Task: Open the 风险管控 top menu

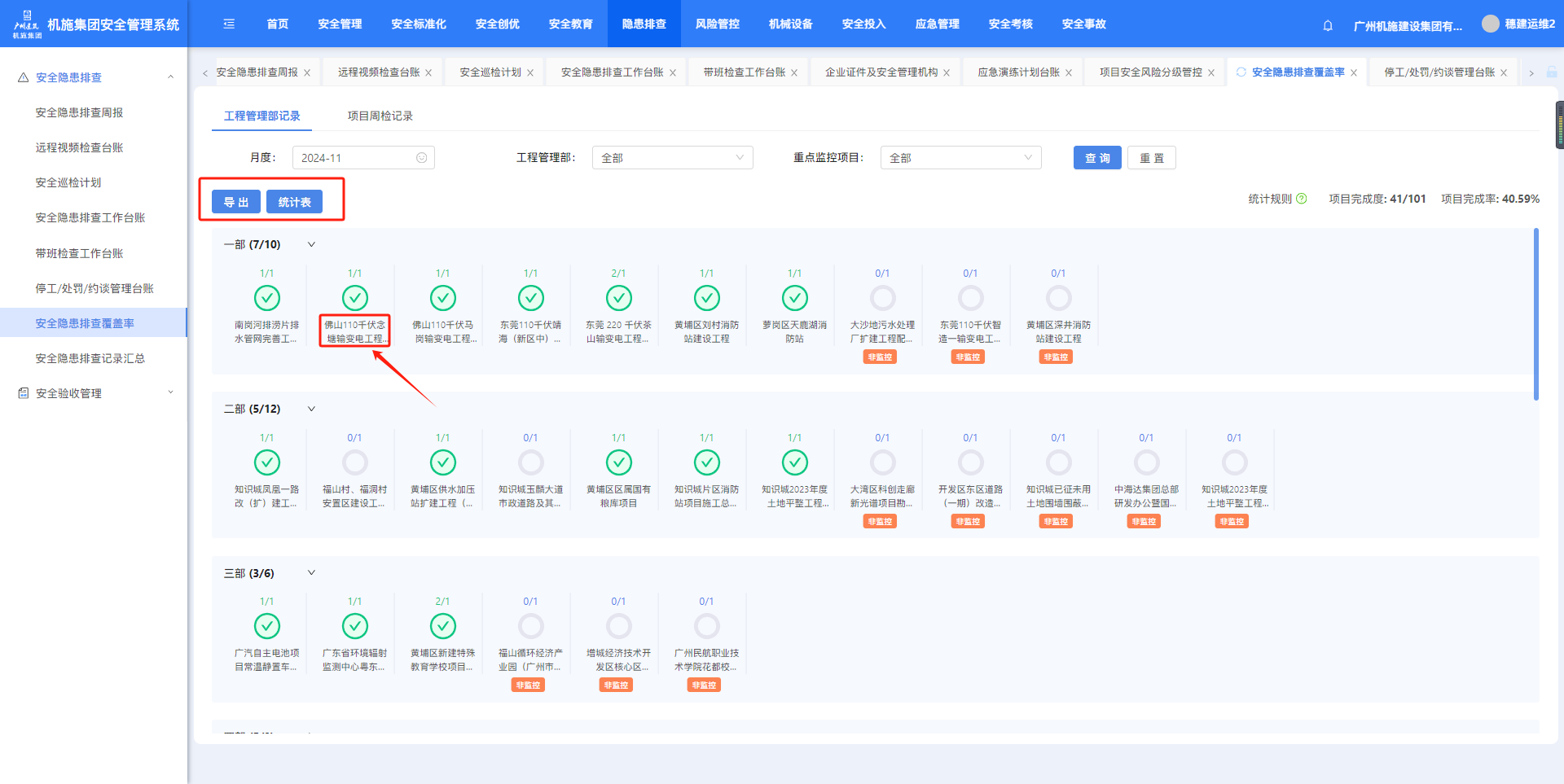Action: [x=717, y=24]
